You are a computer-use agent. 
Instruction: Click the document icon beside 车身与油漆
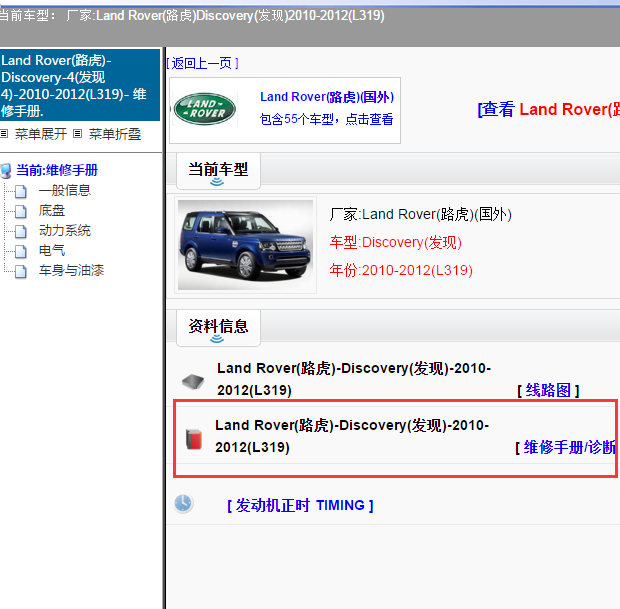[21, 272]
